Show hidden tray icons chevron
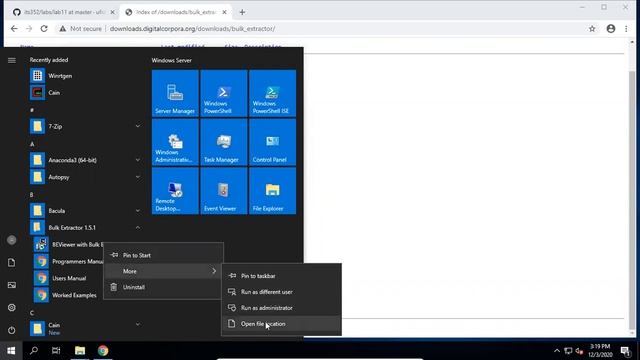The width and height of the screenshot is (640, 360). [557, 351]
